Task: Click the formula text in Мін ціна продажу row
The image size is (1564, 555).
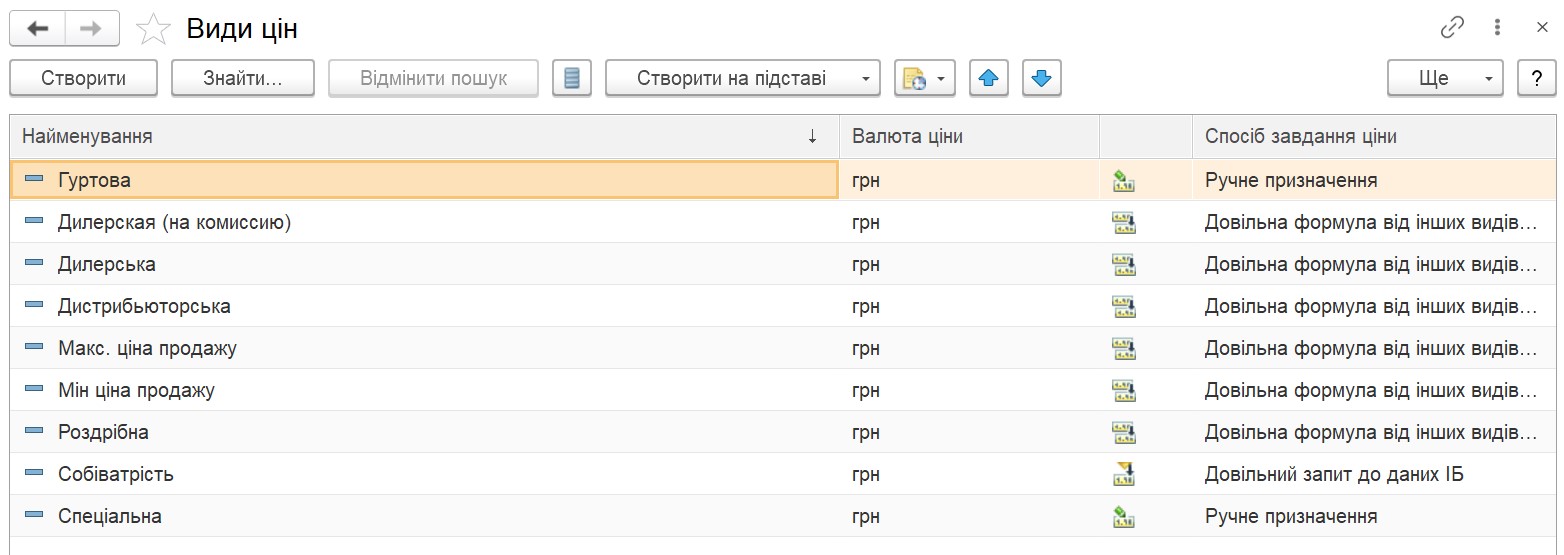Action: tap(1371, 390)
